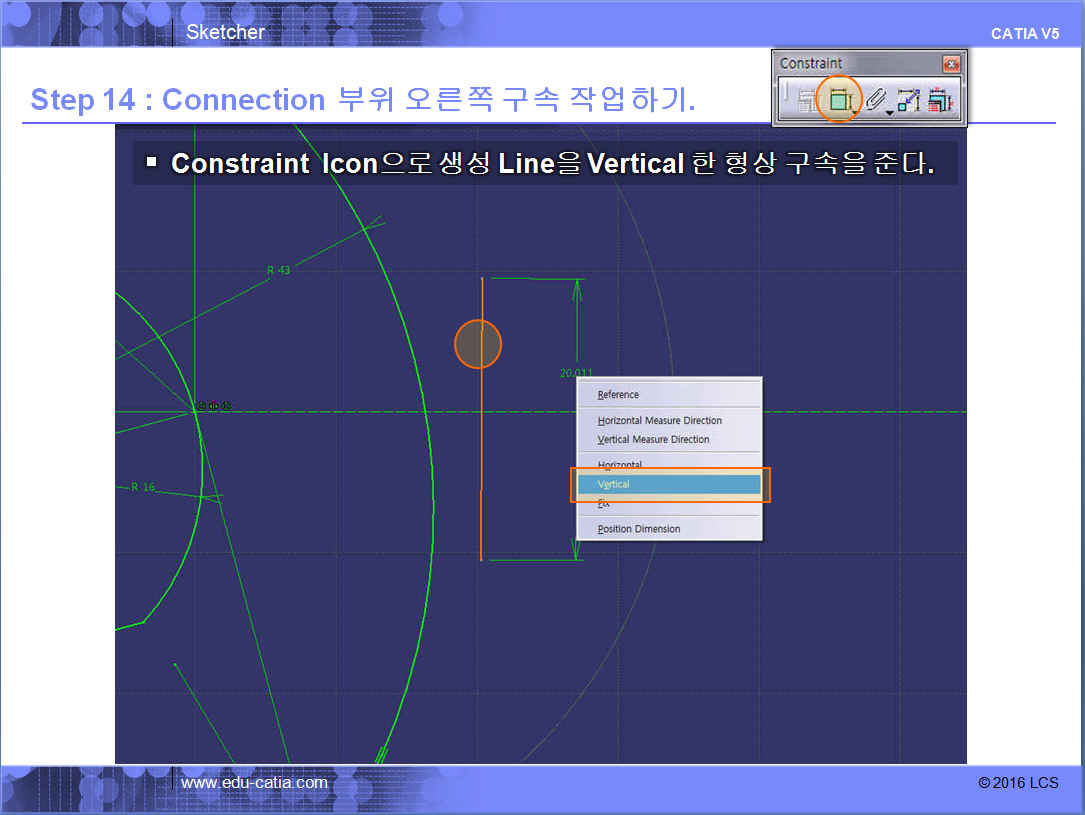This screenshot has width=1085, height=815.
Task: Select the highlighted Constraint tool icon
Action: point(838,100)
